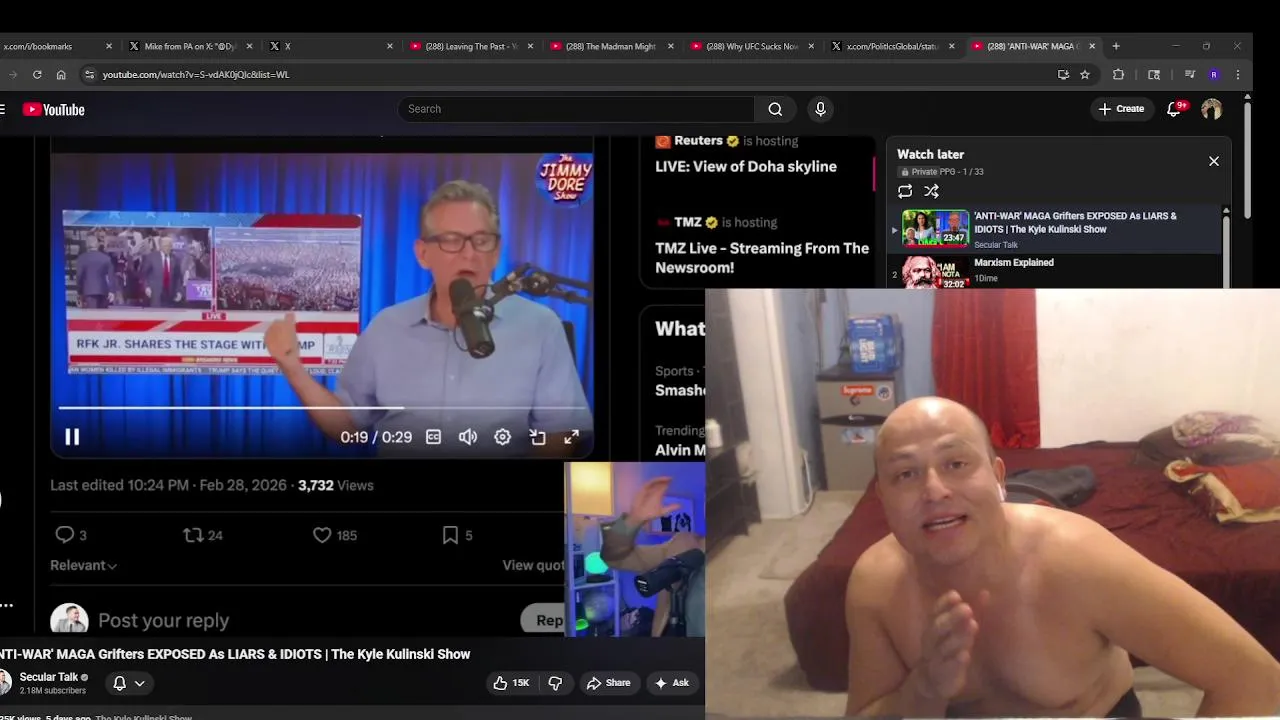Open tweet video settings gear
Viewport: 1280px width, 720px height.
click(502, 437)
